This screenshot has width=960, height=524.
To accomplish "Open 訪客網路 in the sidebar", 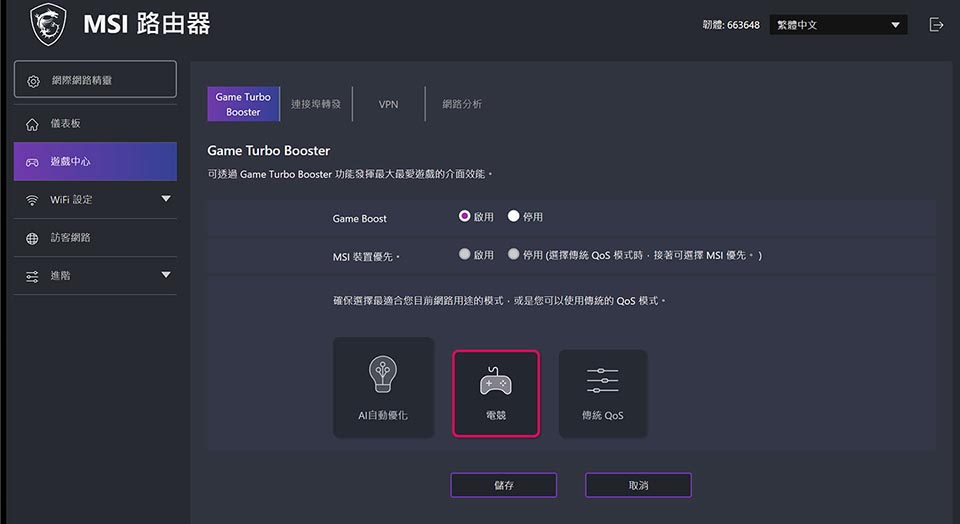I will click(96, 238).
